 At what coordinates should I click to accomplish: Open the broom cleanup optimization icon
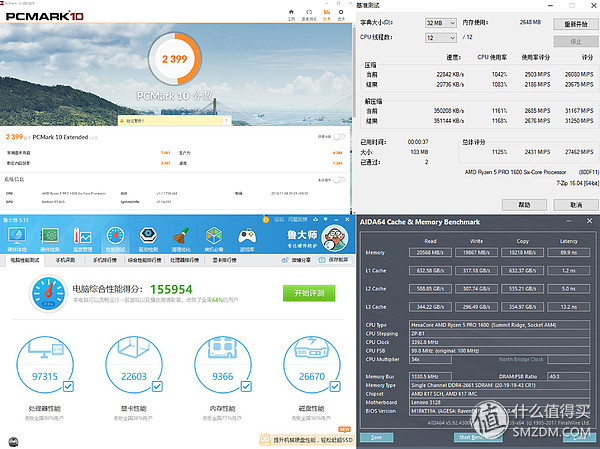(x=181, y=238)
